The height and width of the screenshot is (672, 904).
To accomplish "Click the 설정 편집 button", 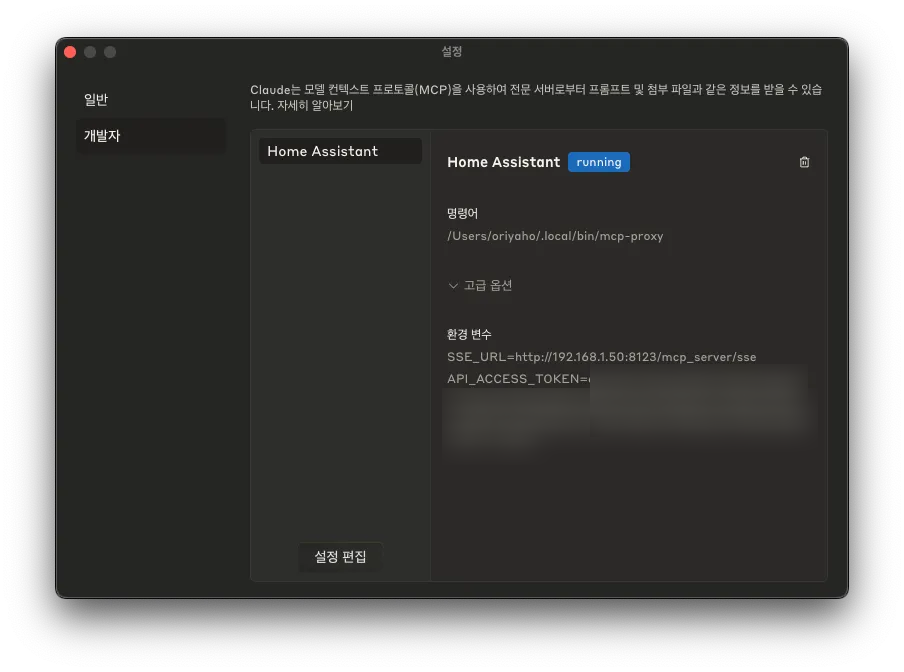I will [x=340, y=557].
